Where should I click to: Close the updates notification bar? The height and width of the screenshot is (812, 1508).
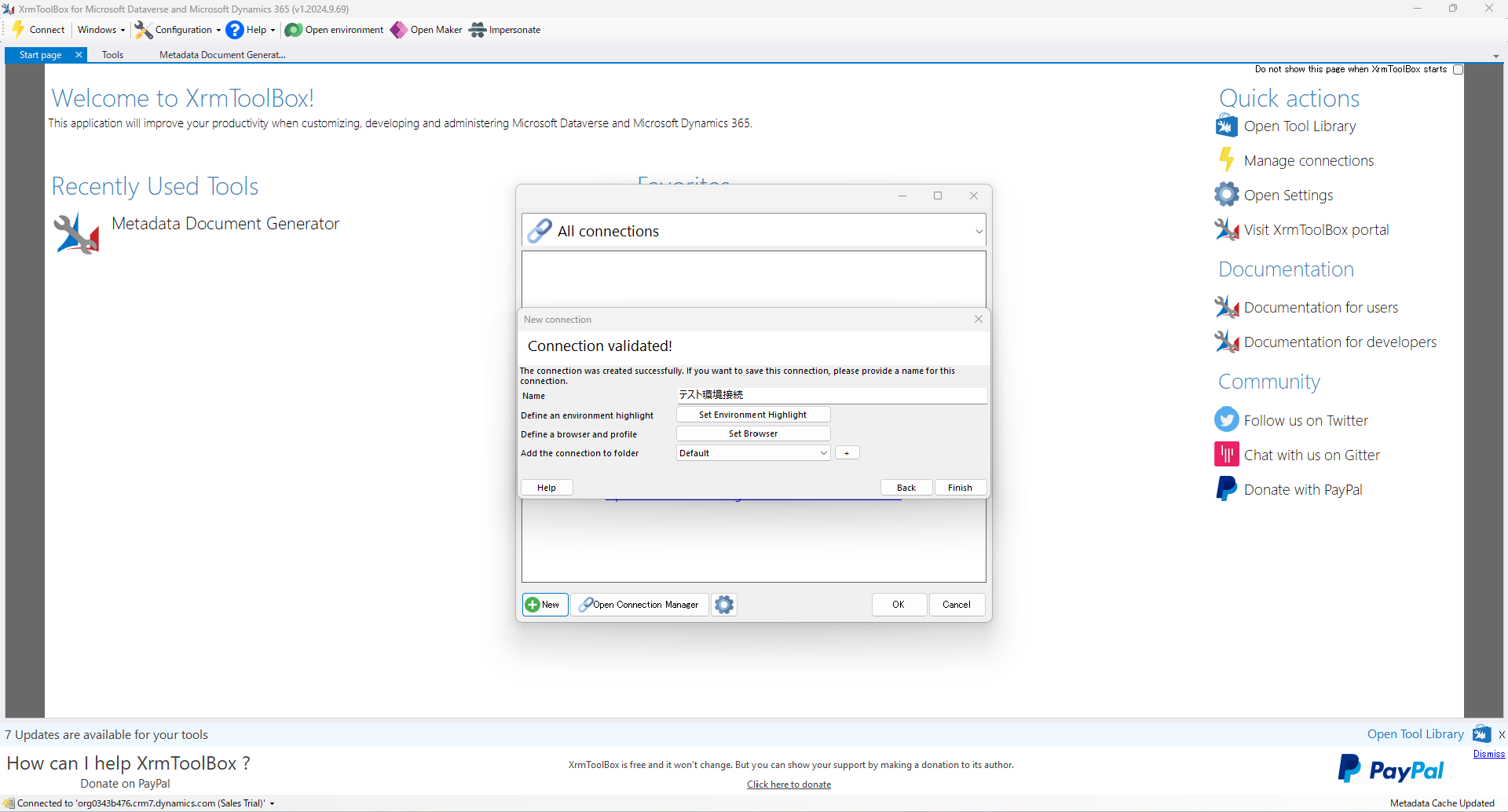point(1501,735)
